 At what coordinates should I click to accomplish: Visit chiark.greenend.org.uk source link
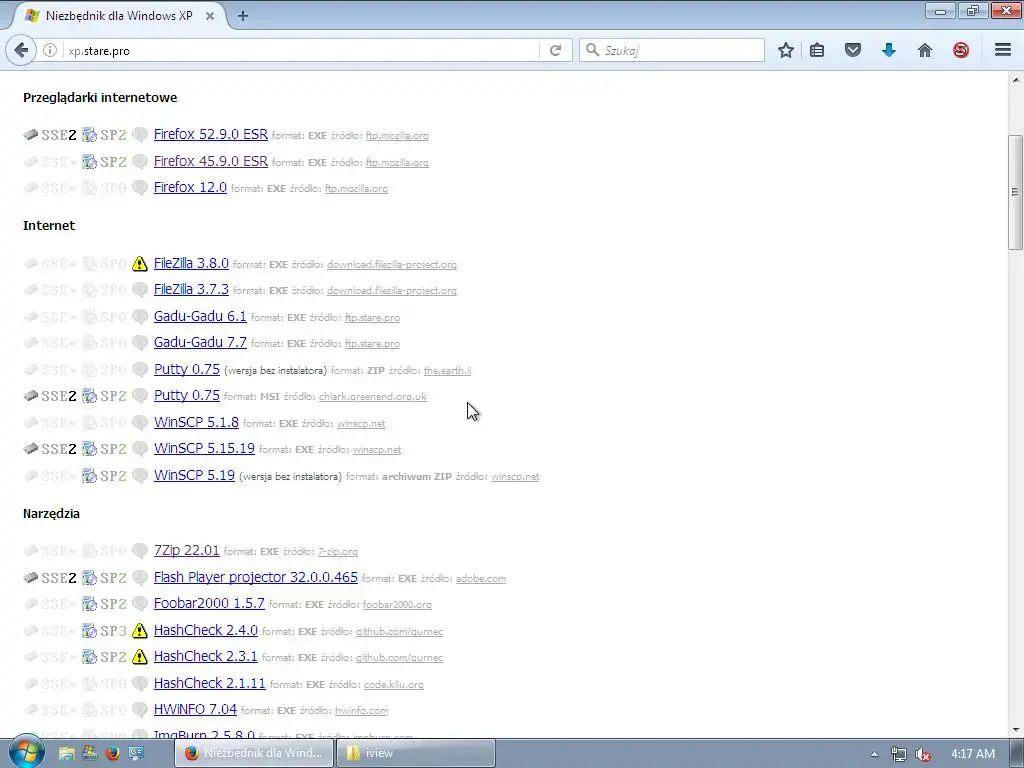(x=372, y=397)
